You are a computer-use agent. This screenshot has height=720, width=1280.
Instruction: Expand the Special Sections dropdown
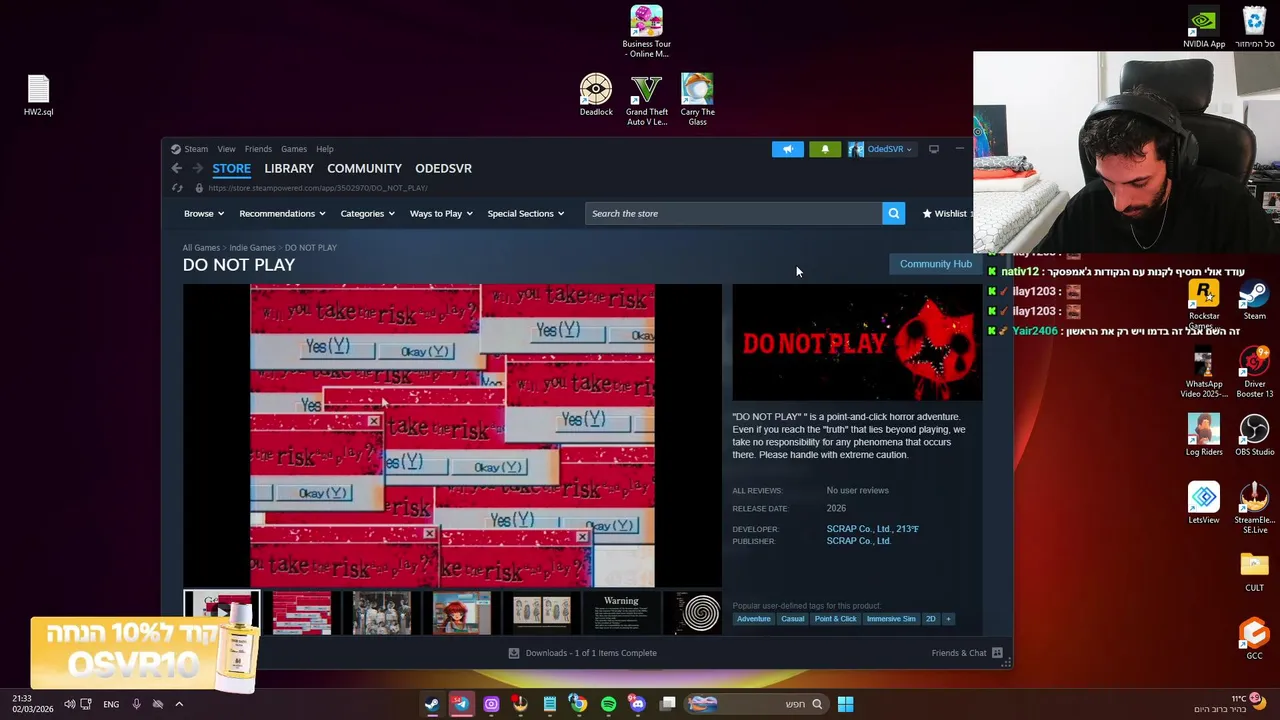tap(525, 213)
